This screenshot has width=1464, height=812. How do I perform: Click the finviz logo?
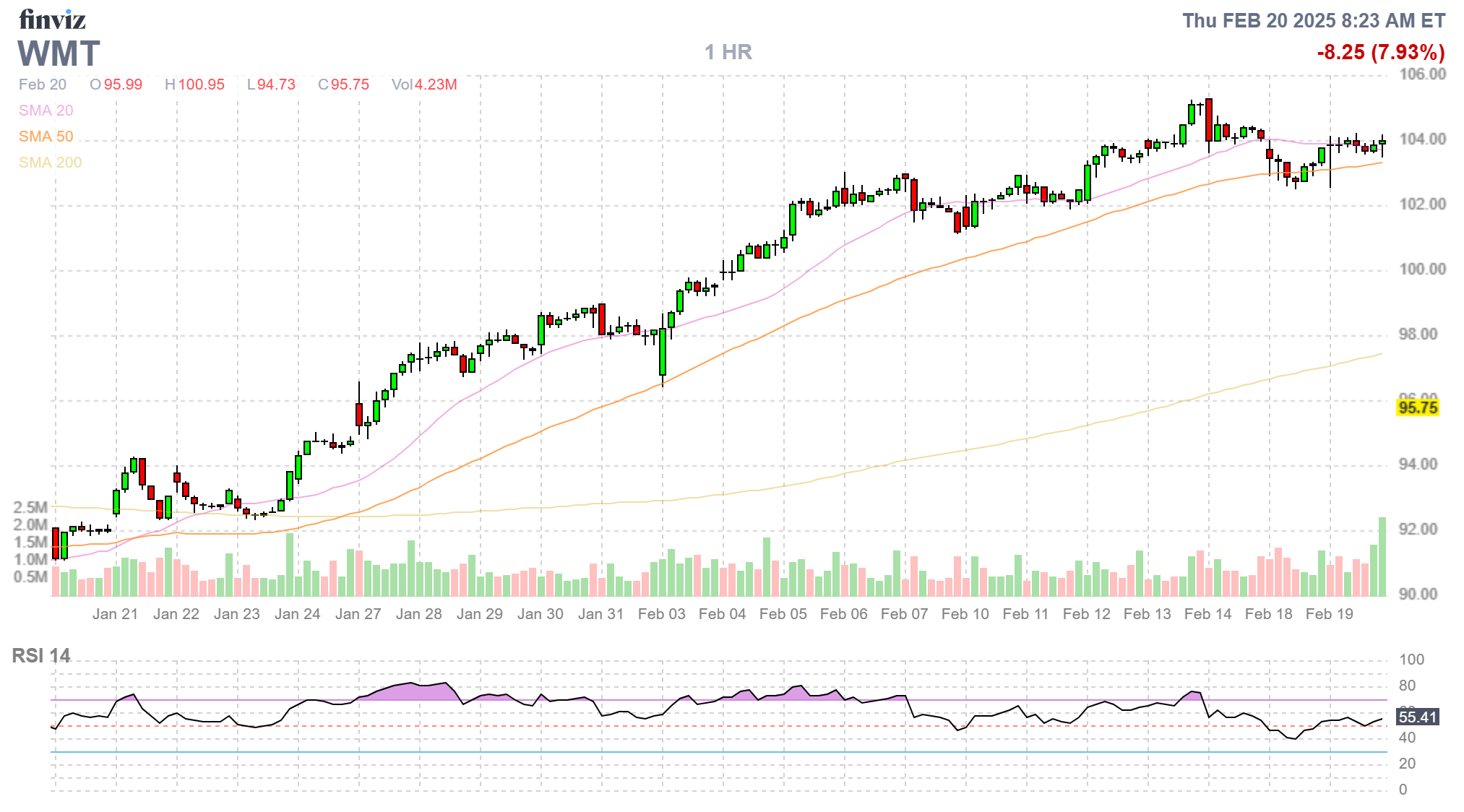(52, 20)
